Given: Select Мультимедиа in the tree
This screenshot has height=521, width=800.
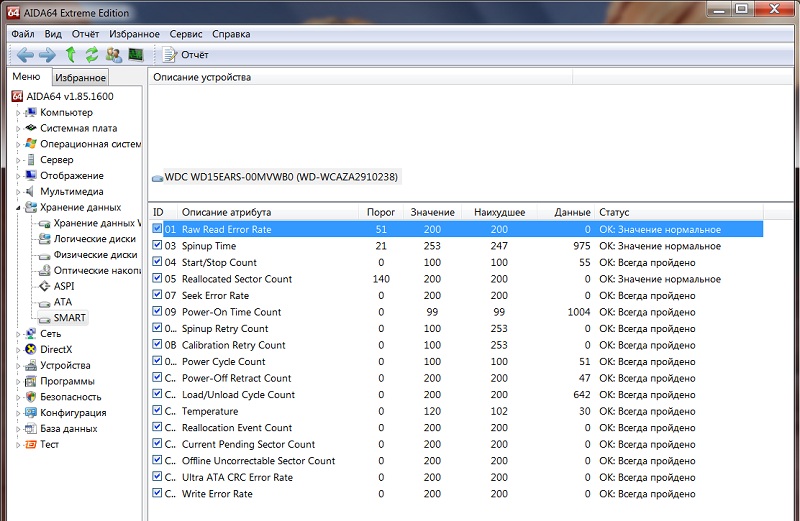Looking at the screenshot, I should pos(72,191).
